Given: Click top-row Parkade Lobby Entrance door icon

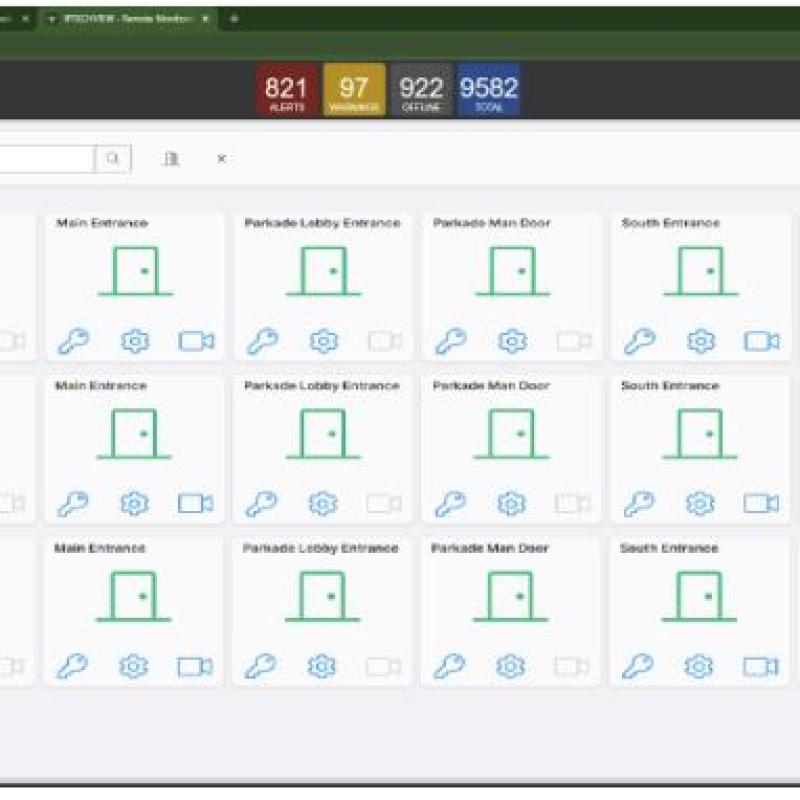Looking at the screenshot, I should click(323, 271).
